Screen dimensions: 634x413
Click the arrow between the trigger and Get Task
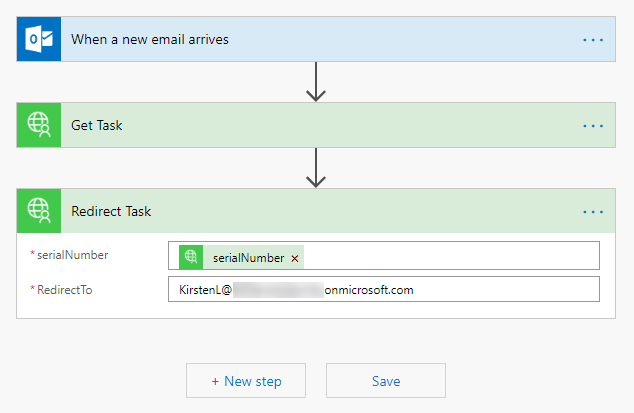coord(316,83)
